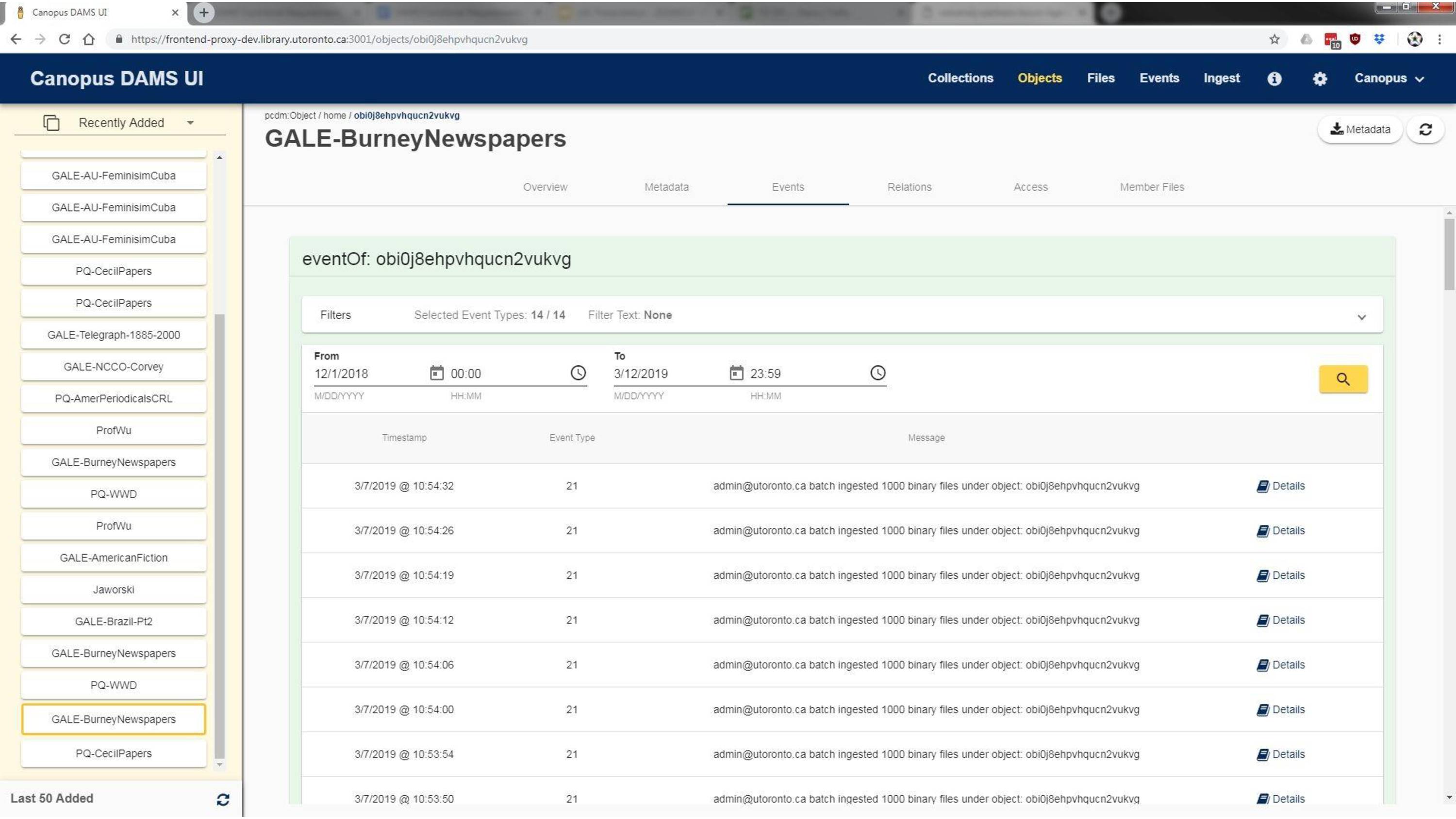Open a new browser tab
1456x819 pixels.
point(204,12)
